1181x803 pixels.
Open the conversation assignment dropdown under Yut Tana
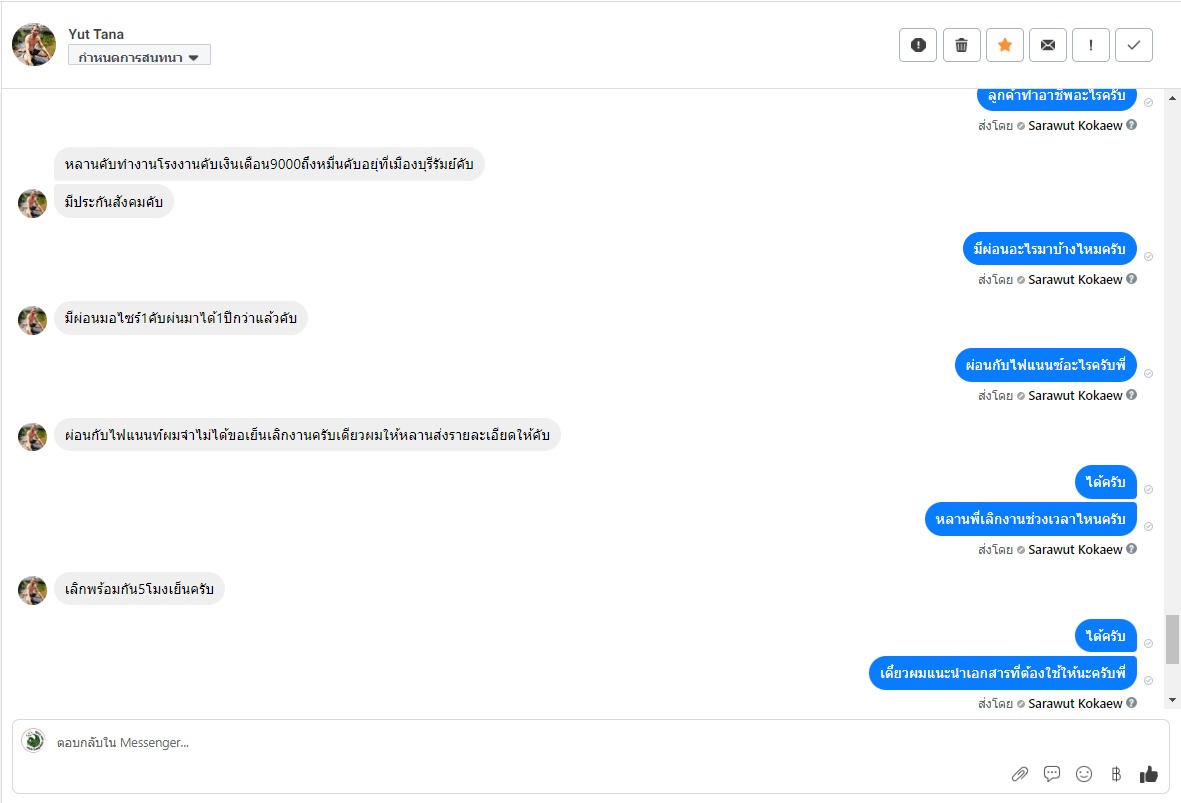(139, 56)
